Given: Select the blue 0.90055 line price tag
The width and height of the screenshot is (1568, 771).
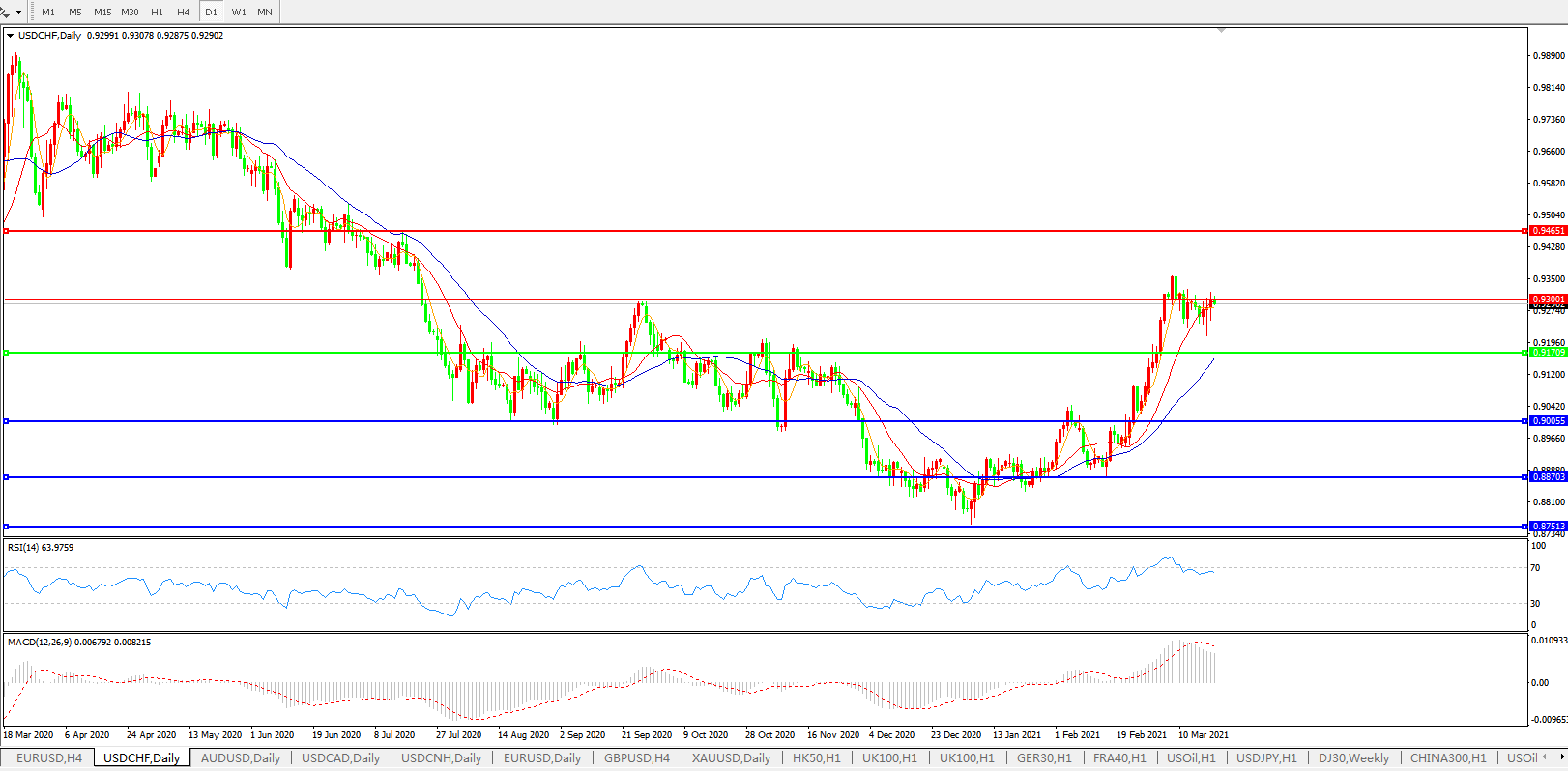Looking at the screenshot, I should coord(1549,421).
